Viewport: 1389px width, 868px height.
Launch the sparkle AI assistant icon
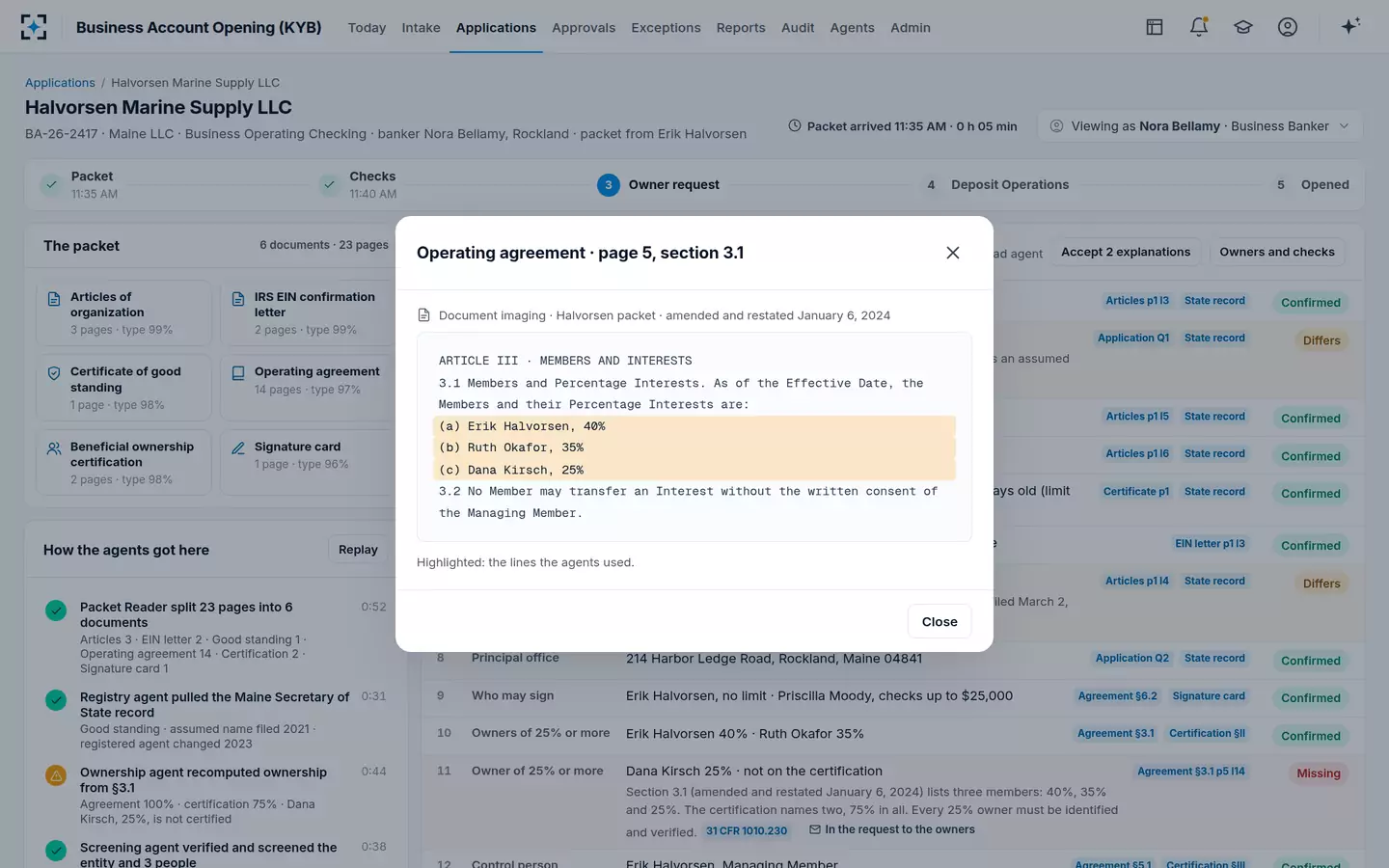[x=1350, y=26]
